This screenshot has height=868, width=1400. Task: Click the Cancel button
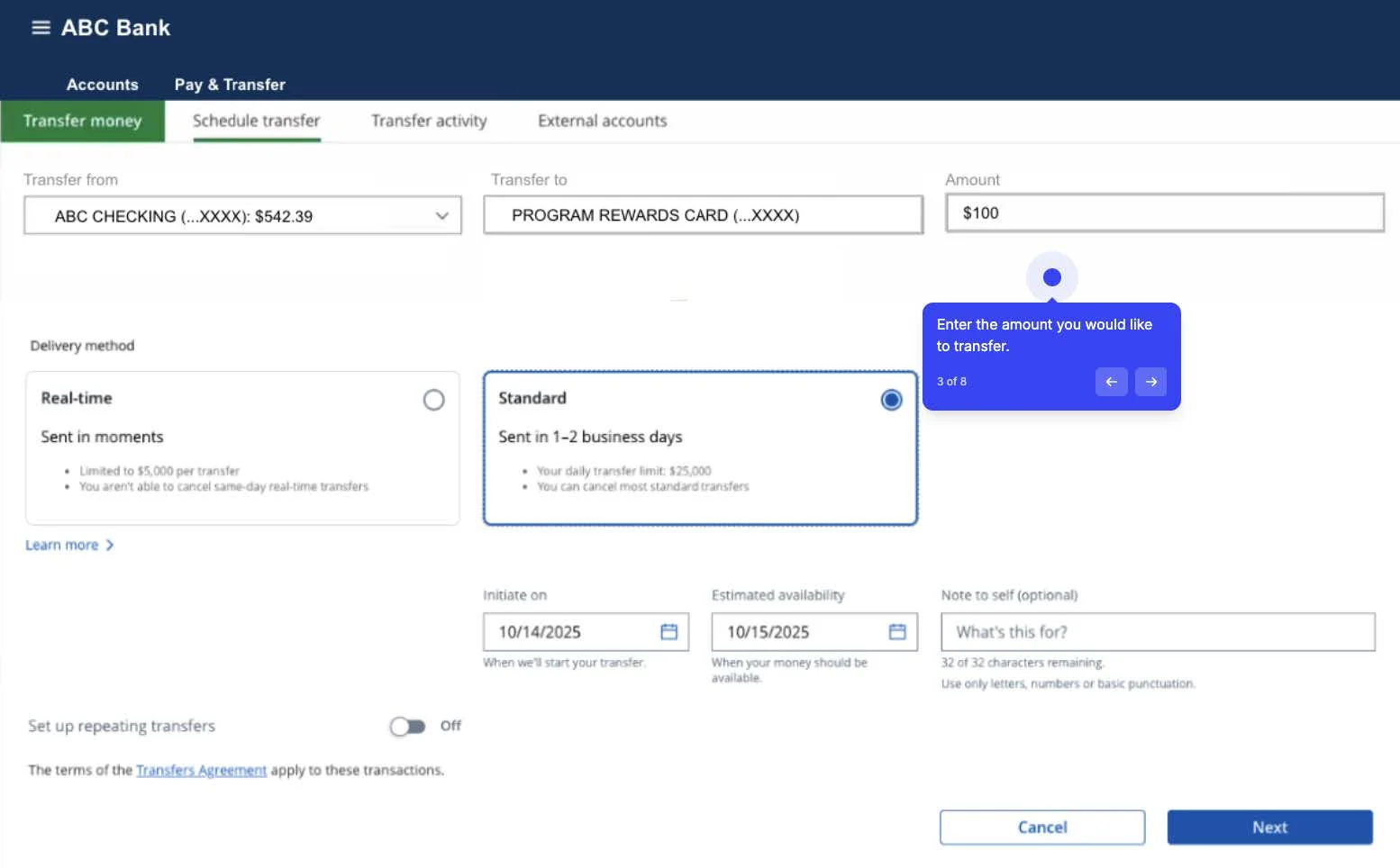point(1042,827)
